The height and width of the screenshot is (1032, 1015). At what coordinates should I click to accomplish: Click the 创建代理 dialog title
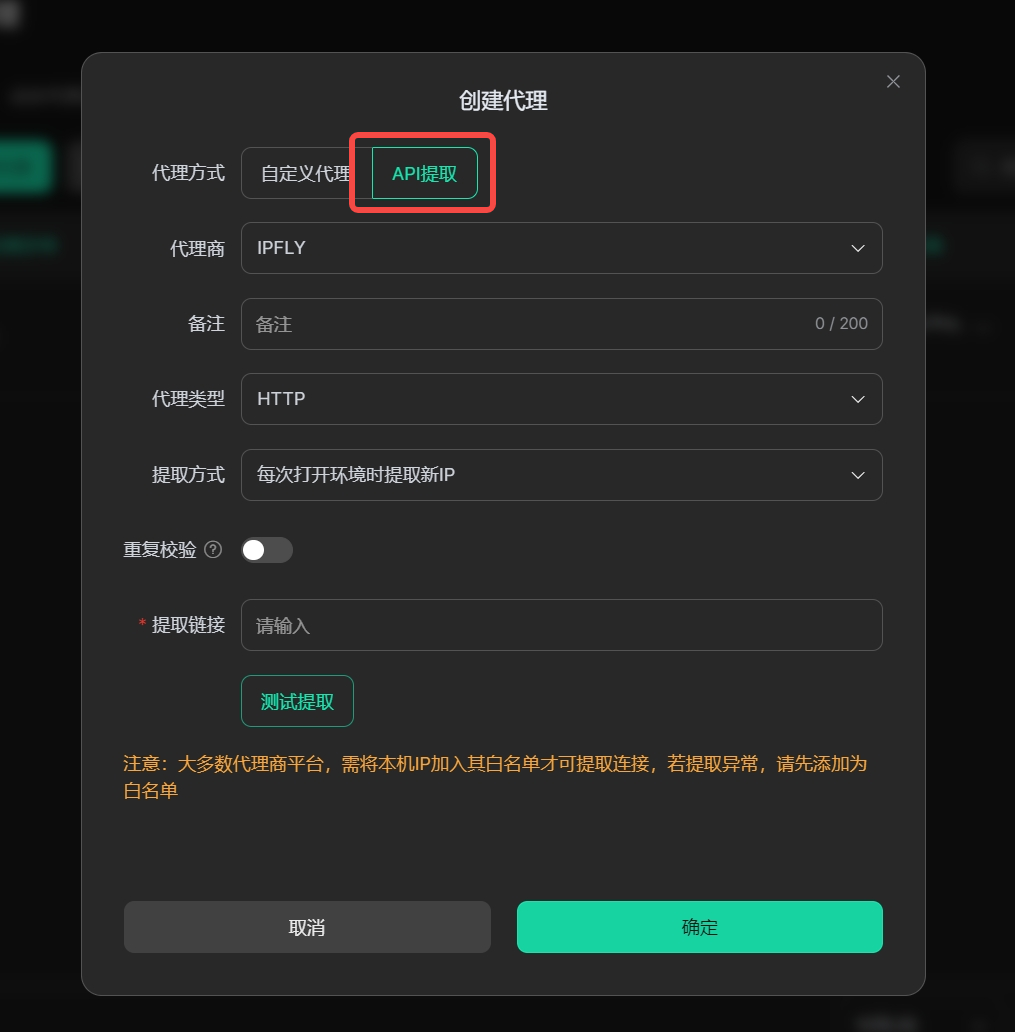504,101
